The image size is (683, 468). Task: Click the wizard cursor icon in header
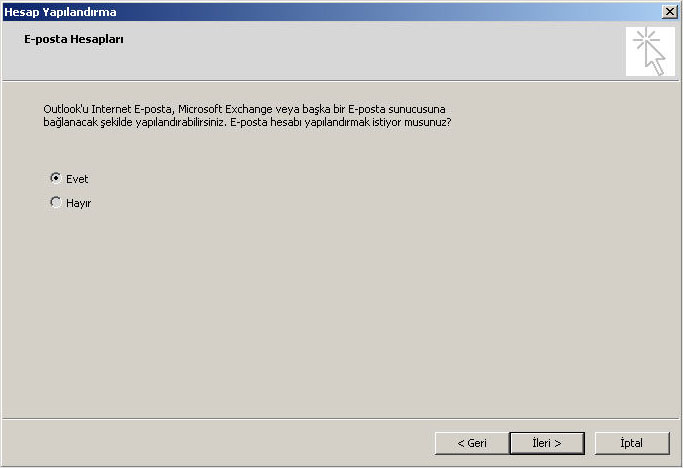coord(650,51)
